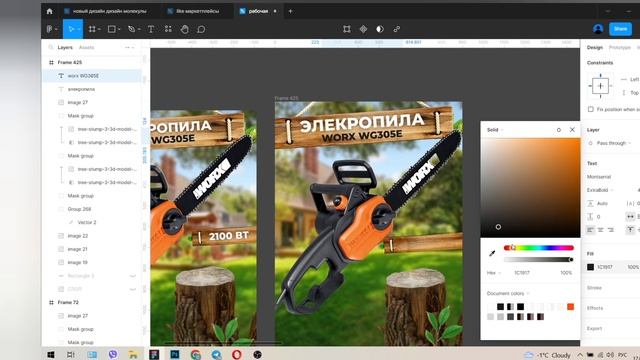640x360 pixels.
Task: Click the Use as mask icon
Action: [380, 29]
